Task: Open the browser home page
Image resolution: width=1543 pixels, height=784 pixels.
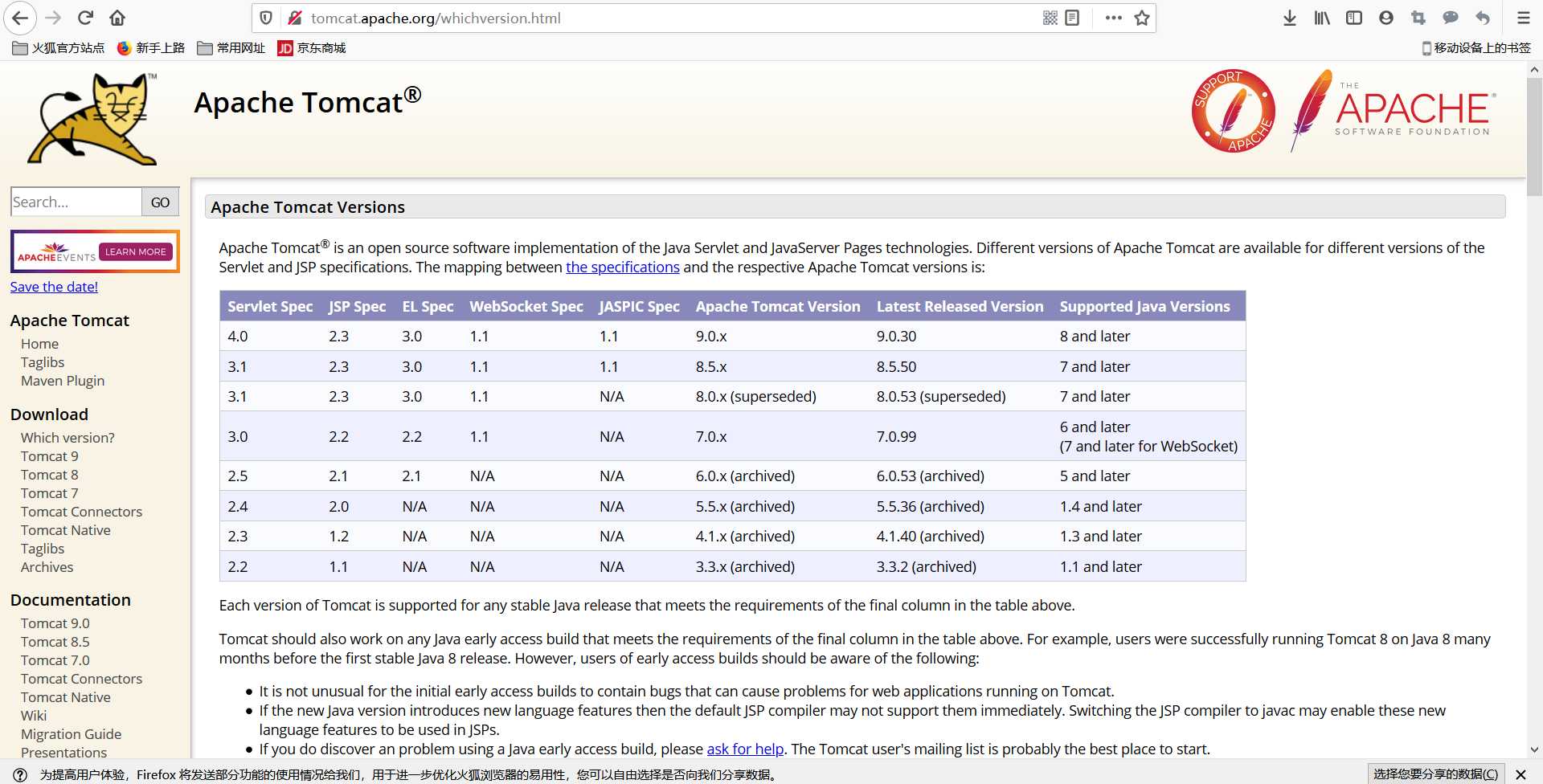Action: point(117,18)
